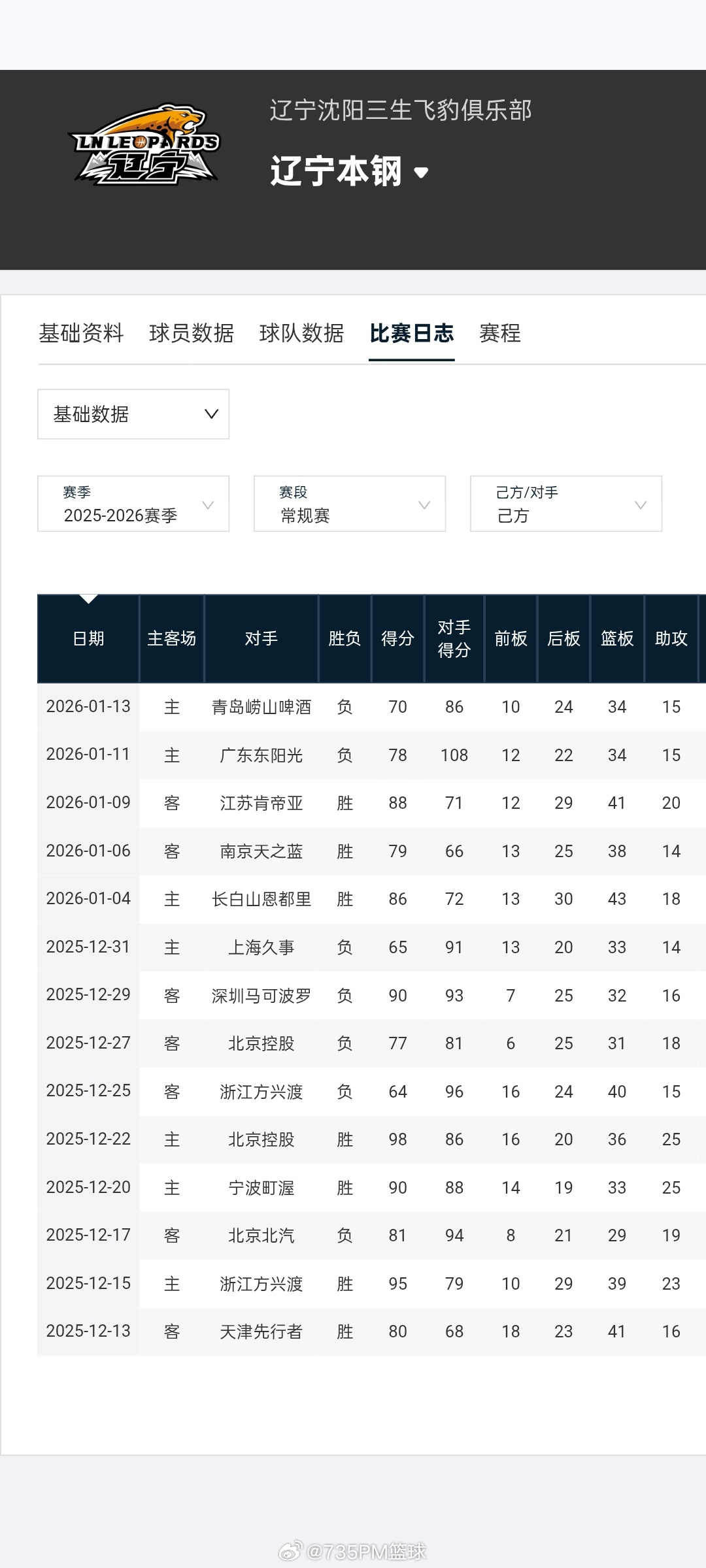Click opponent 广东东阳光
706x1568 pixels.
(x=261, y=755)
